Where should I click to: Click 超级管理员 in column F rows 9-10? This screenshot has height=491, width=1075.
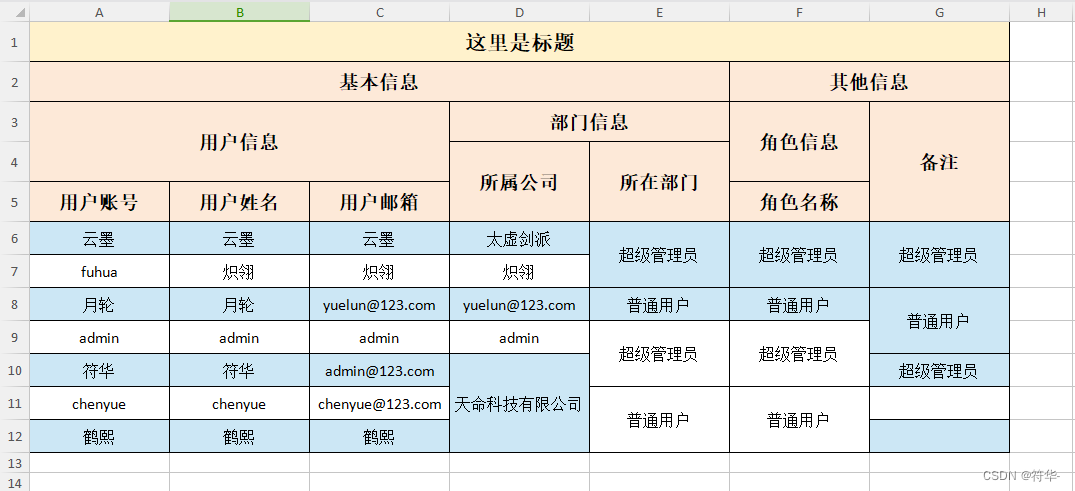point(799,354)
